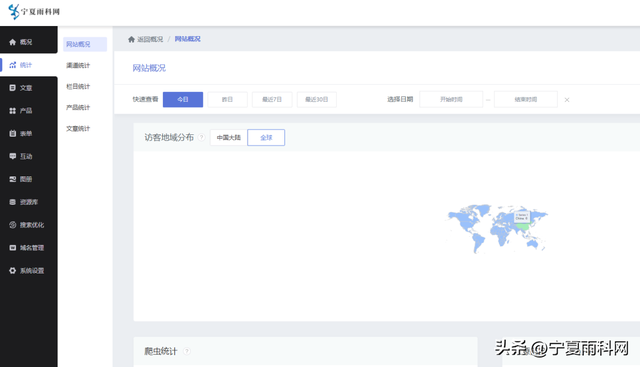Switch map to 中国大陆 view

tap(229, 138)
